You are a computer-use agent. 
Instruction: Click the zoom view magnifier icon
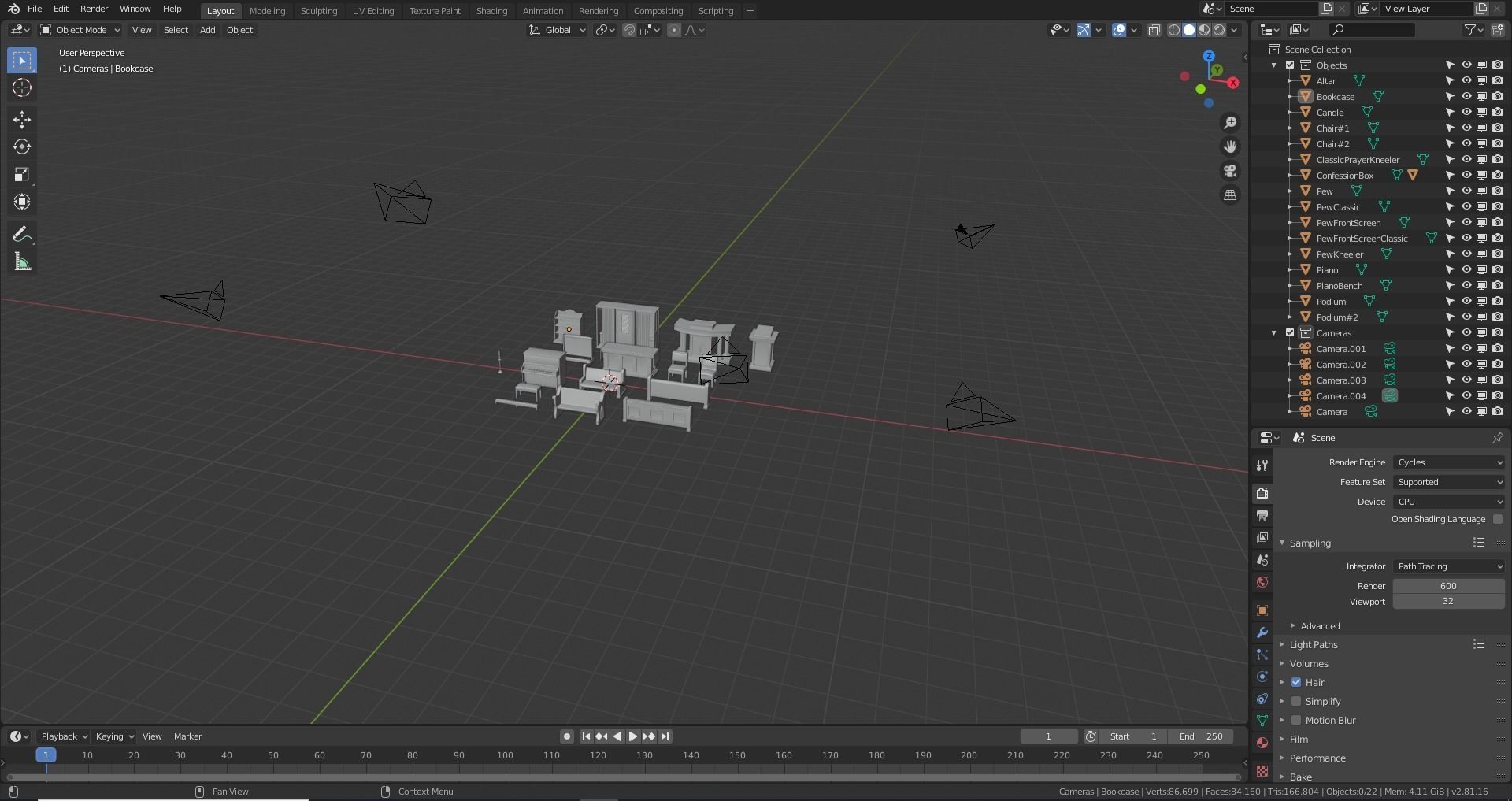(x=1230, y=123)
